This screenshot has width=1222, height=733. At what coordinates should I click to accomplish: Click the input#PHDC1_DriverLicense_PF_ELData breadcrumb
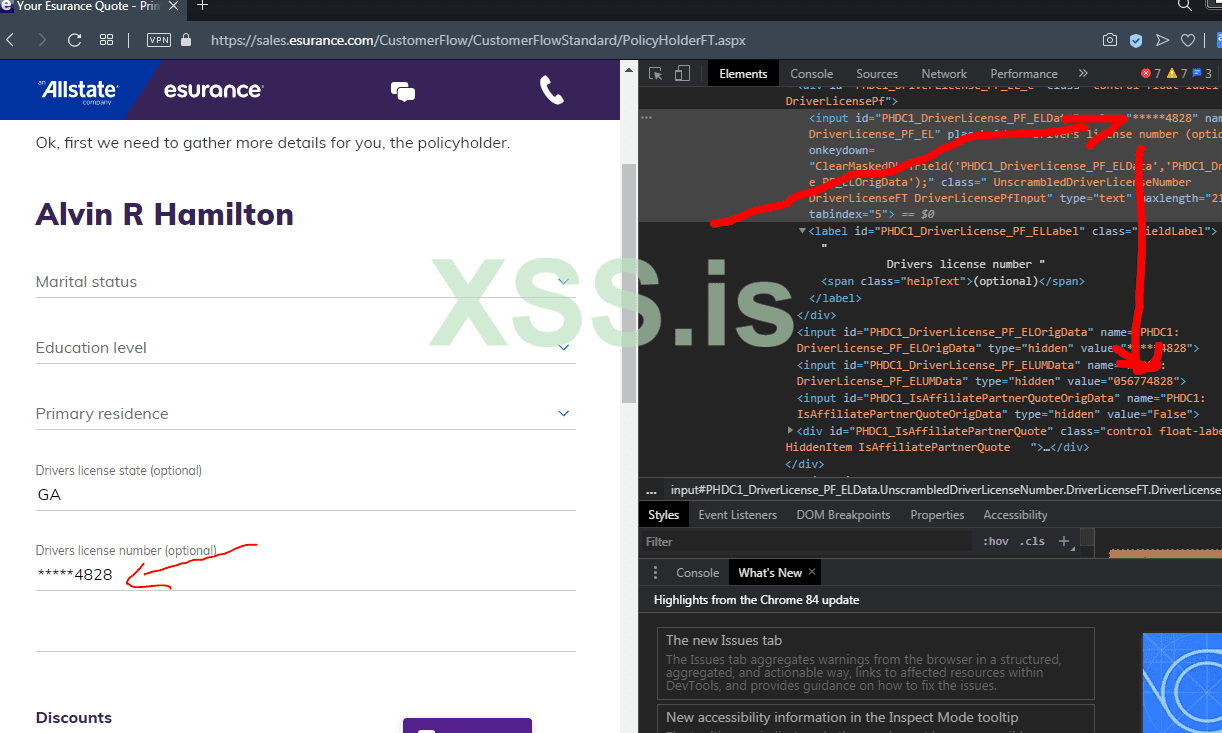point(945,490)
